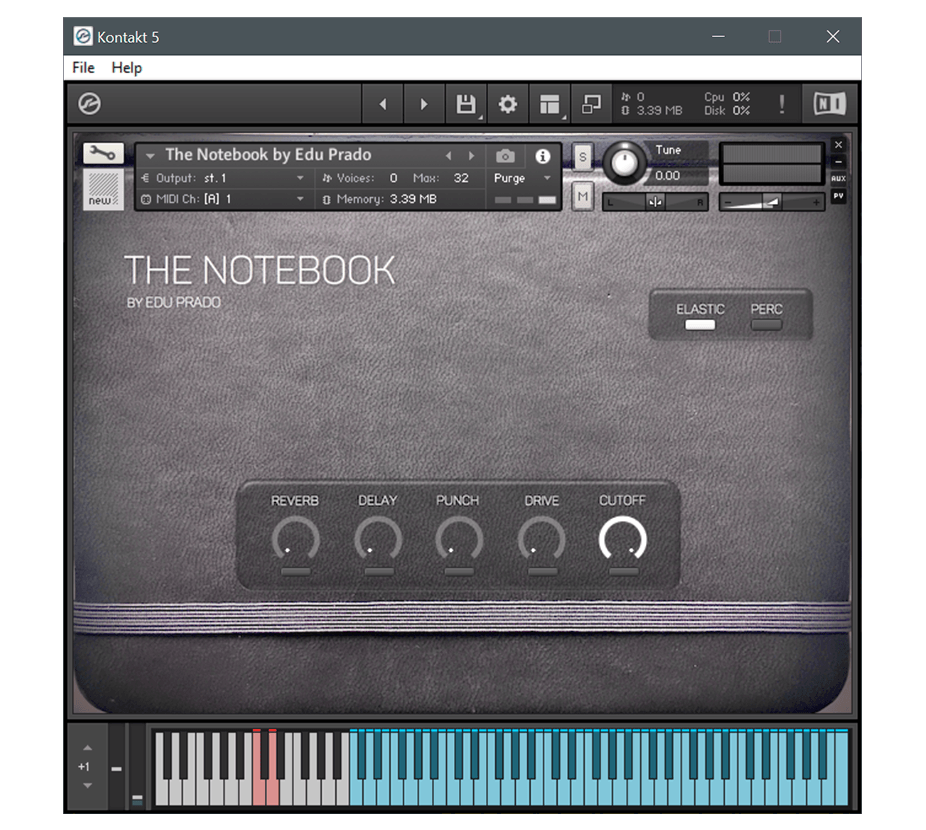Minimize the Kontakt 5 window
This screenshot has width=926, height=830.
tap(718, 37)
